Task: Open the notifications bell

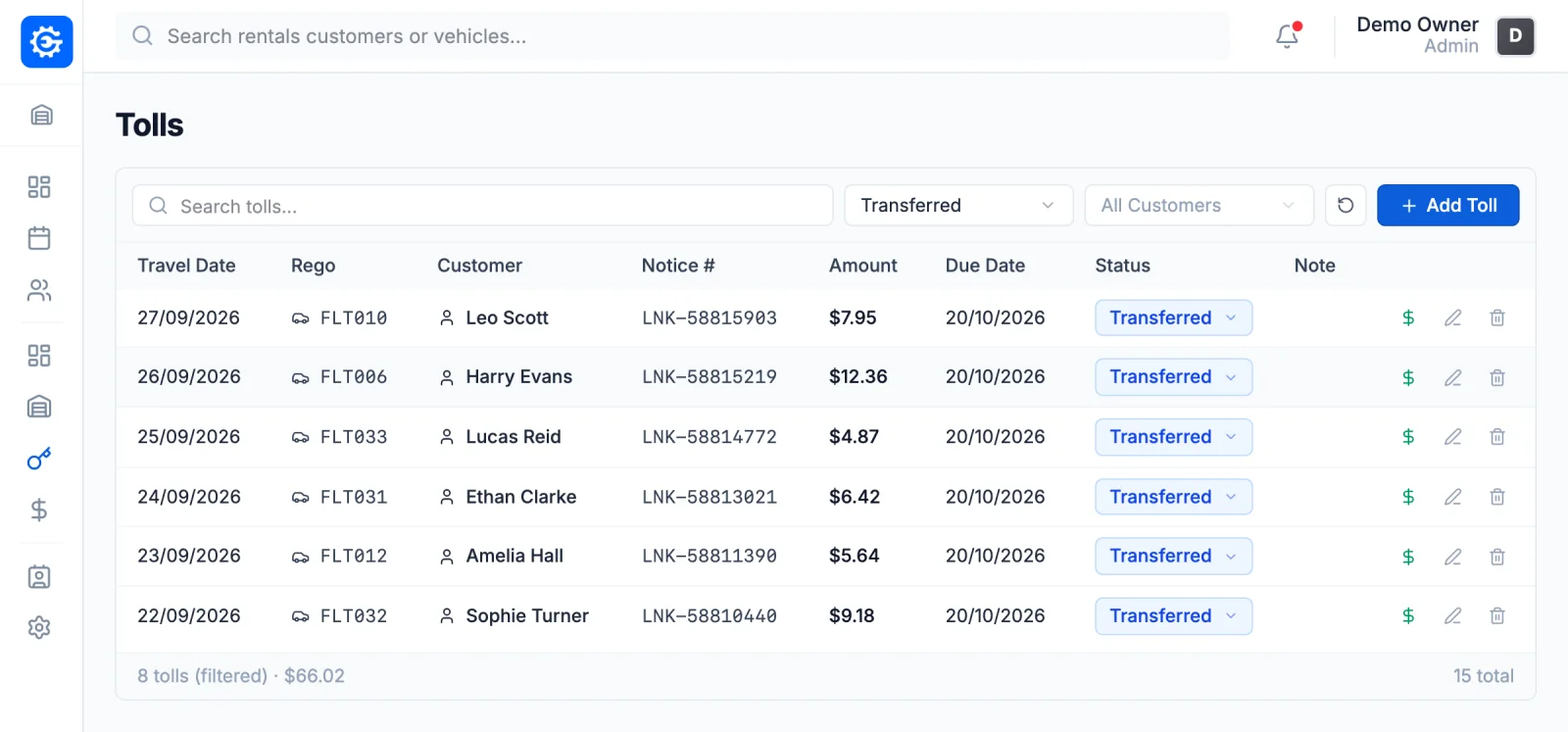Action: pyautogui.click(x=1287, y=36)
